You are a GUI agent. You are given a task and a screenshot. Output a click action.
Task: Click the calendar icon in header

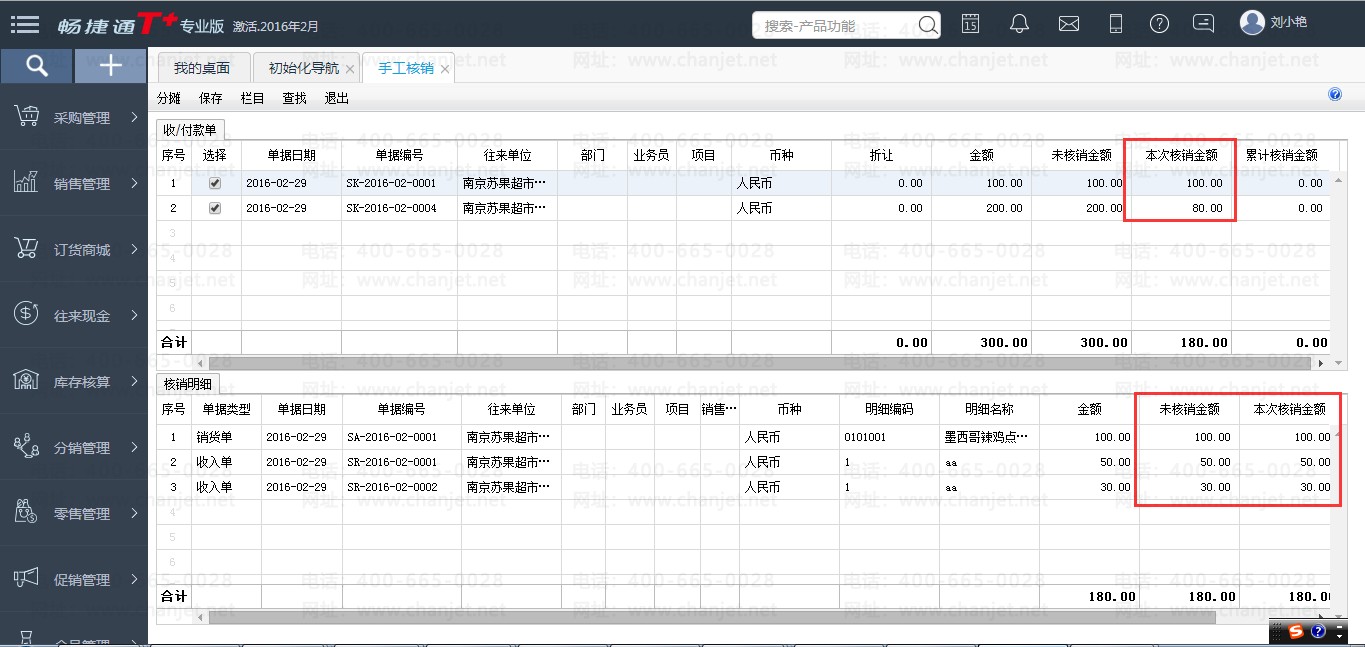tap(970, 24)
